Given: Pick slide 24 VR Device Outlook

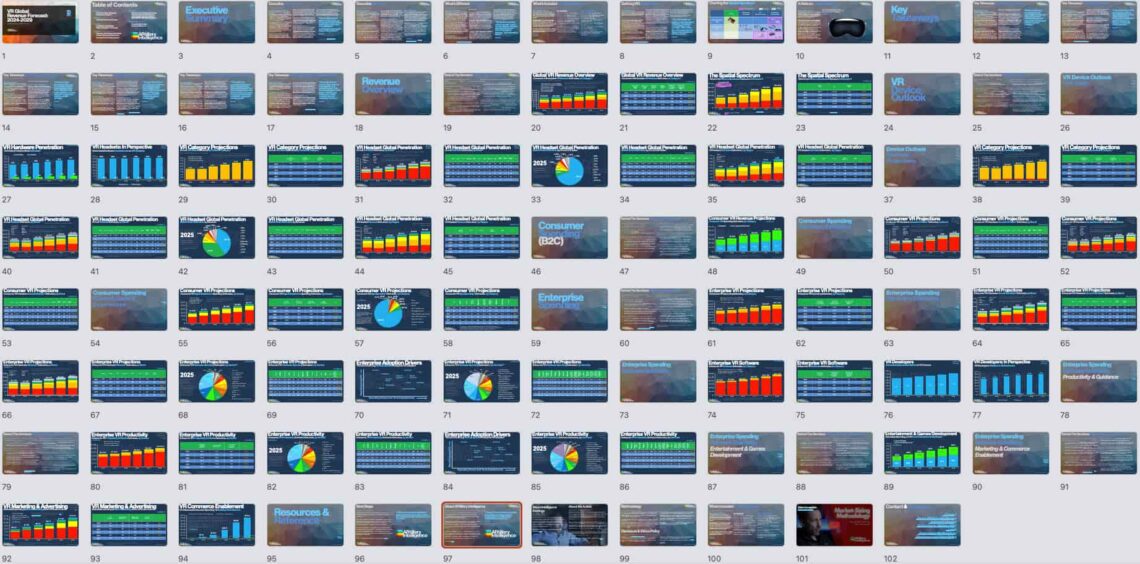Looking at the screenshot, I should tap(922, 94).
